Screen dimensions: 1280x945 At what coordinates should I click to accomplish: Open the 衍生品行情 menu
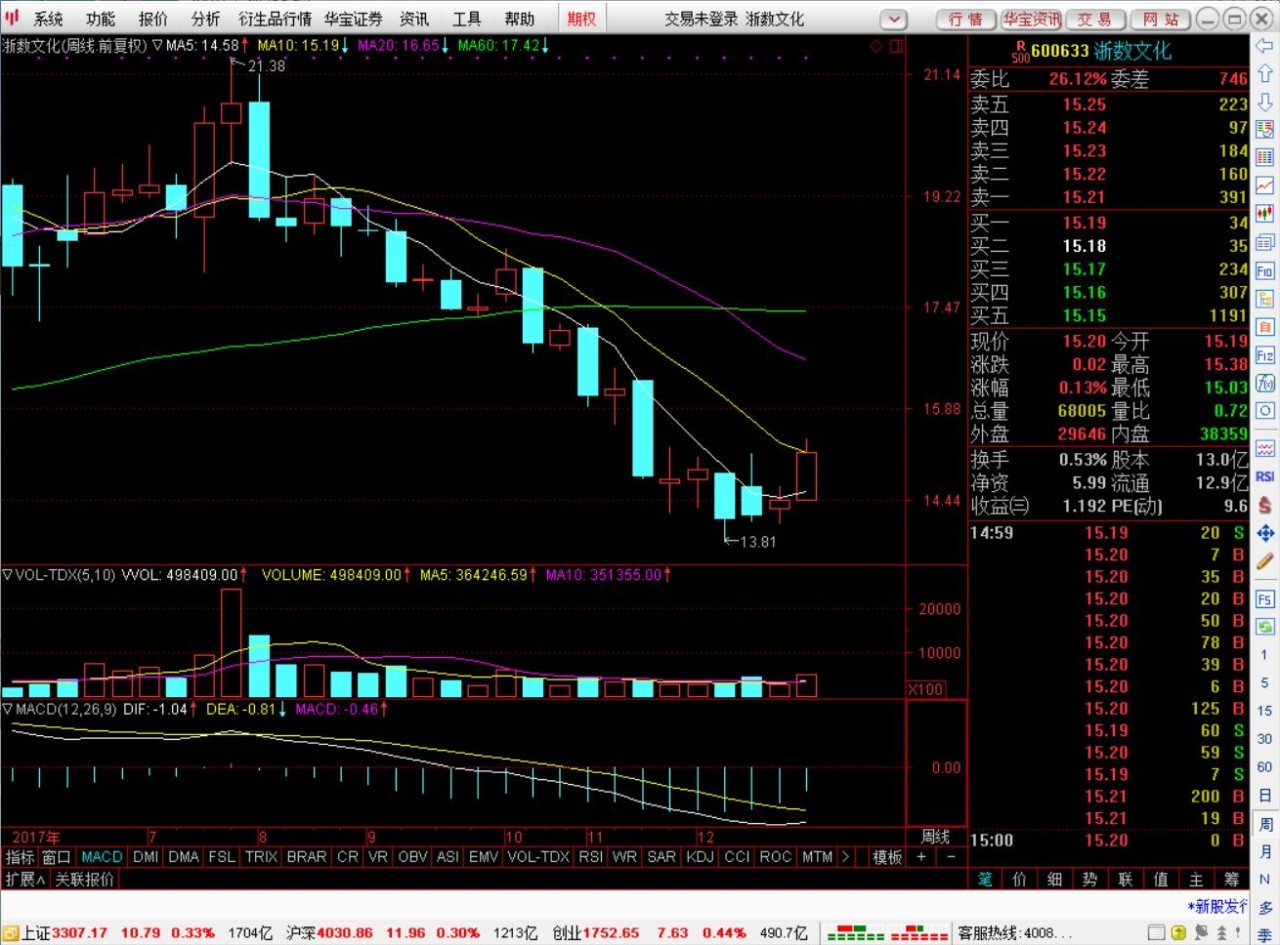coord(274,19)
